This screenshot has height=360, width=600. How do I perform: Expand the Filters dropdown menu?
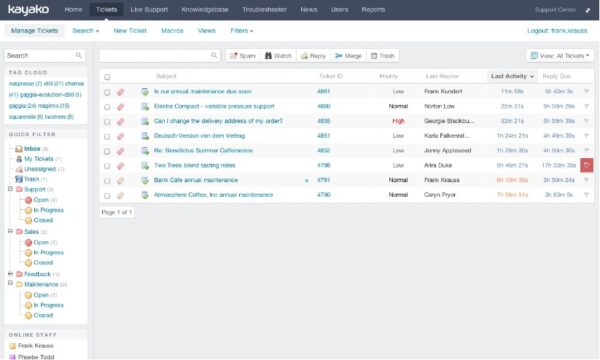[241, 31]
